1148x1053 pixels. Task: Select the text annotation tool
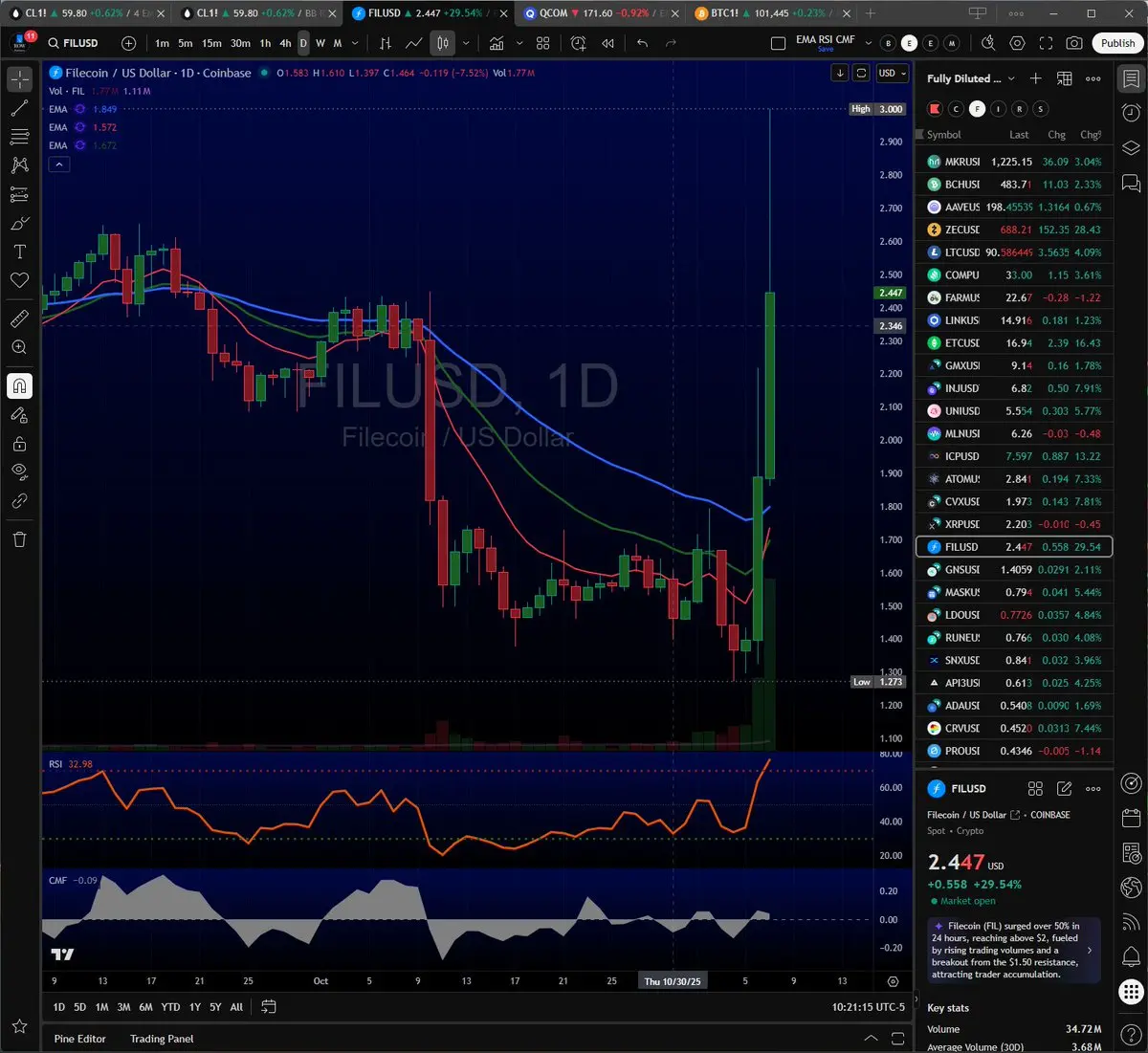[x=19, y=252]
